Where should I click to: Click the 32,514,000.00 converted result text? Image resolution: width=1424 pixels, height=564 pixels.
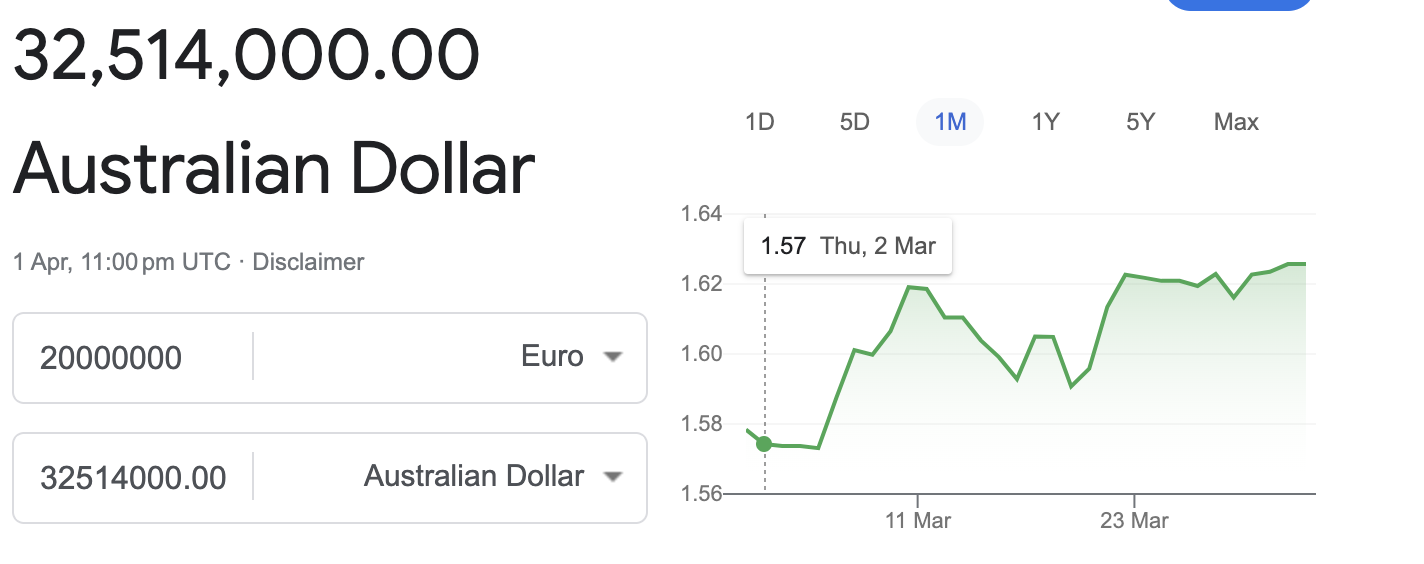coord(246,55)
